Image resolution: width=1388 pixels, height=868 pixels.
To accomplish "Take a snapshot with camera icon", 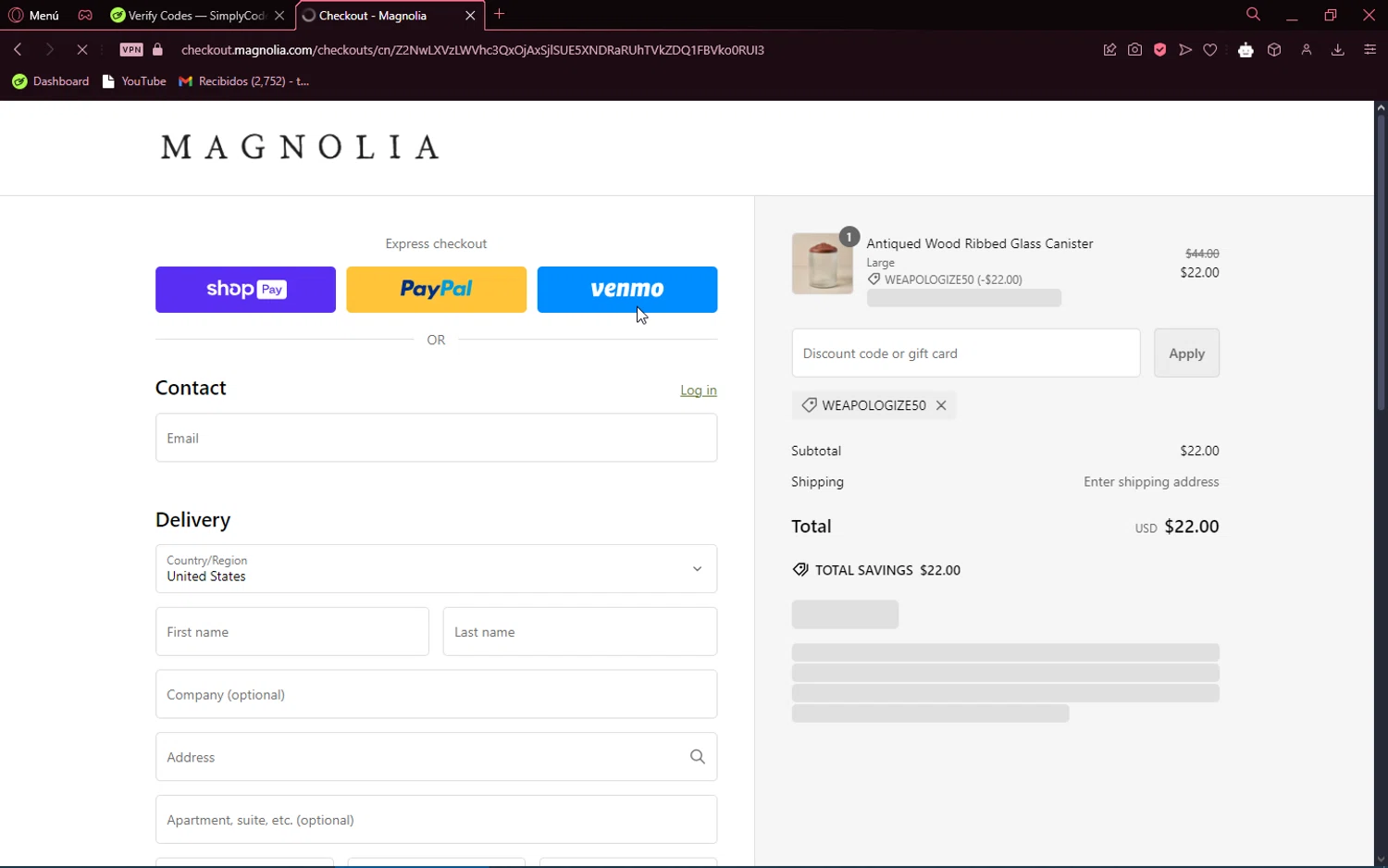I will [1134, 50].
